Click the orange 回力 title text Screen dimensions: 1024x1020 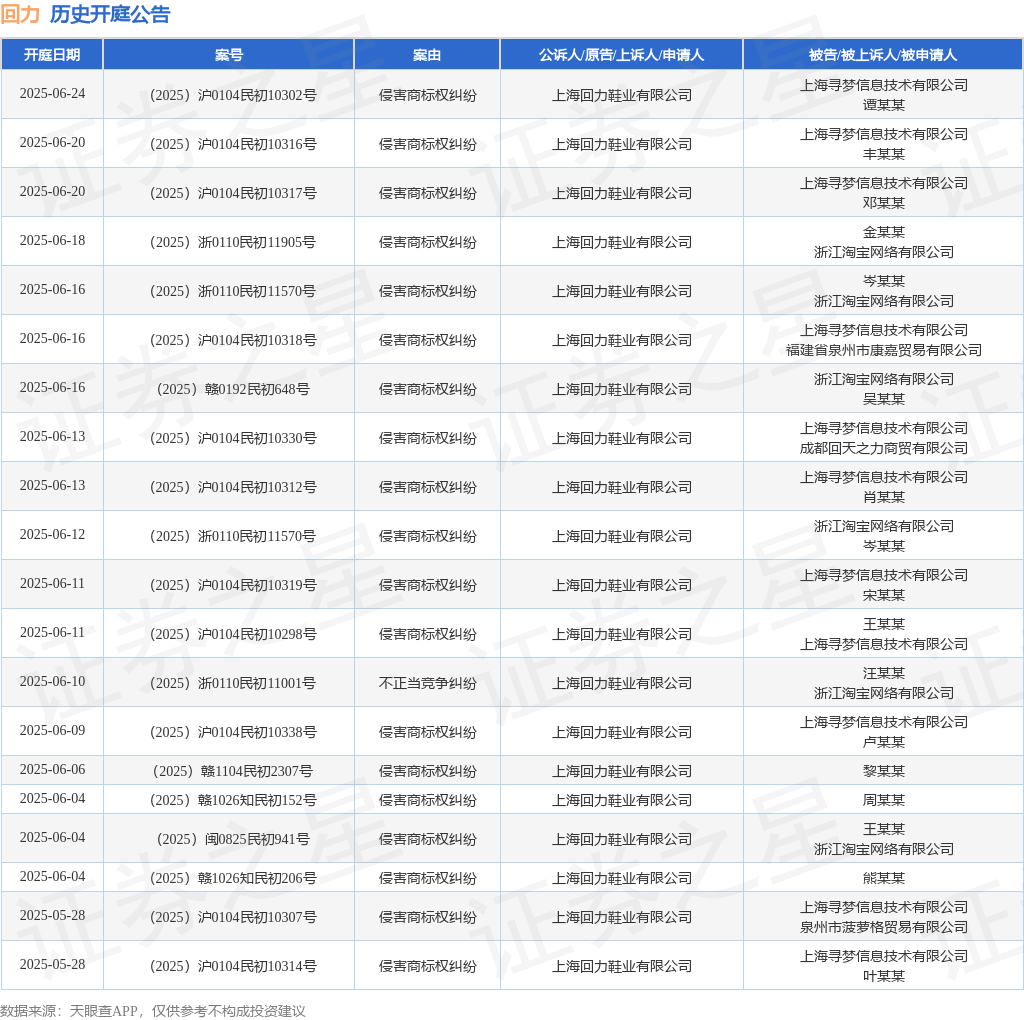[x=20, y=14]
